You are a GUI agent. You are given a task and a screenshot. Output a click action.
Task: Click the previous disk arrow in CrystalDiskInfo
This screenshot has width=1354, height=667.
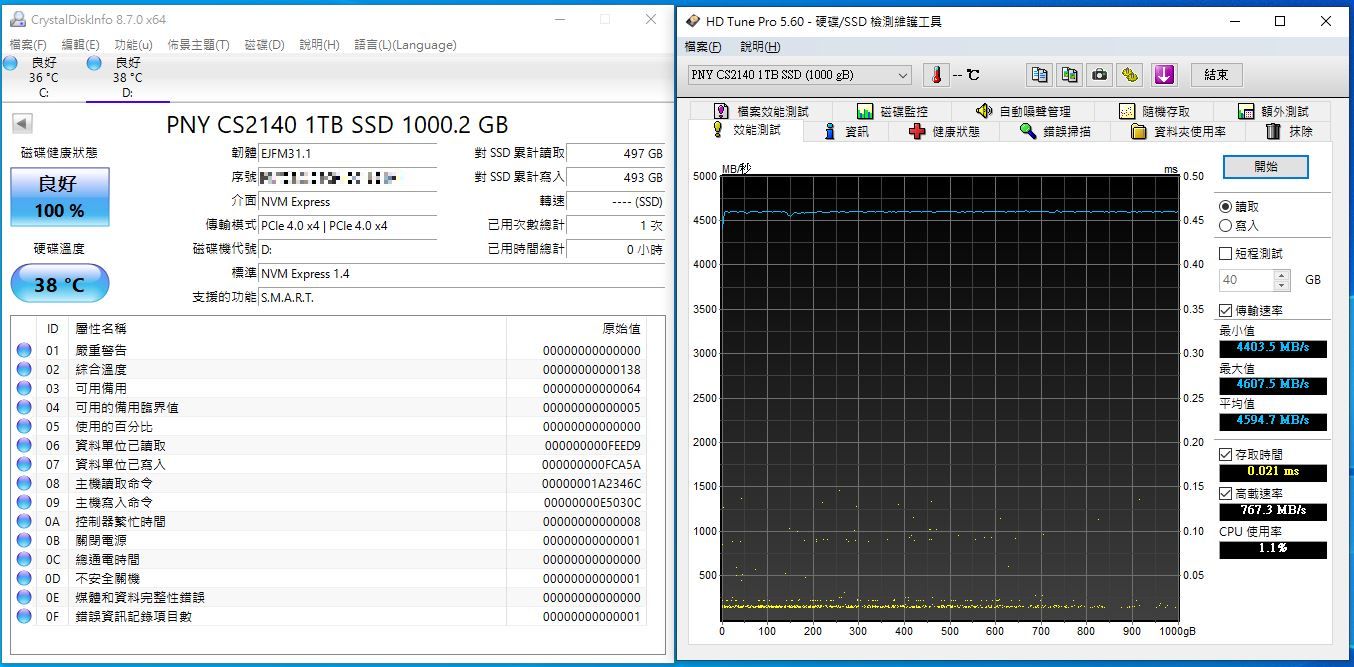point(22,124)
